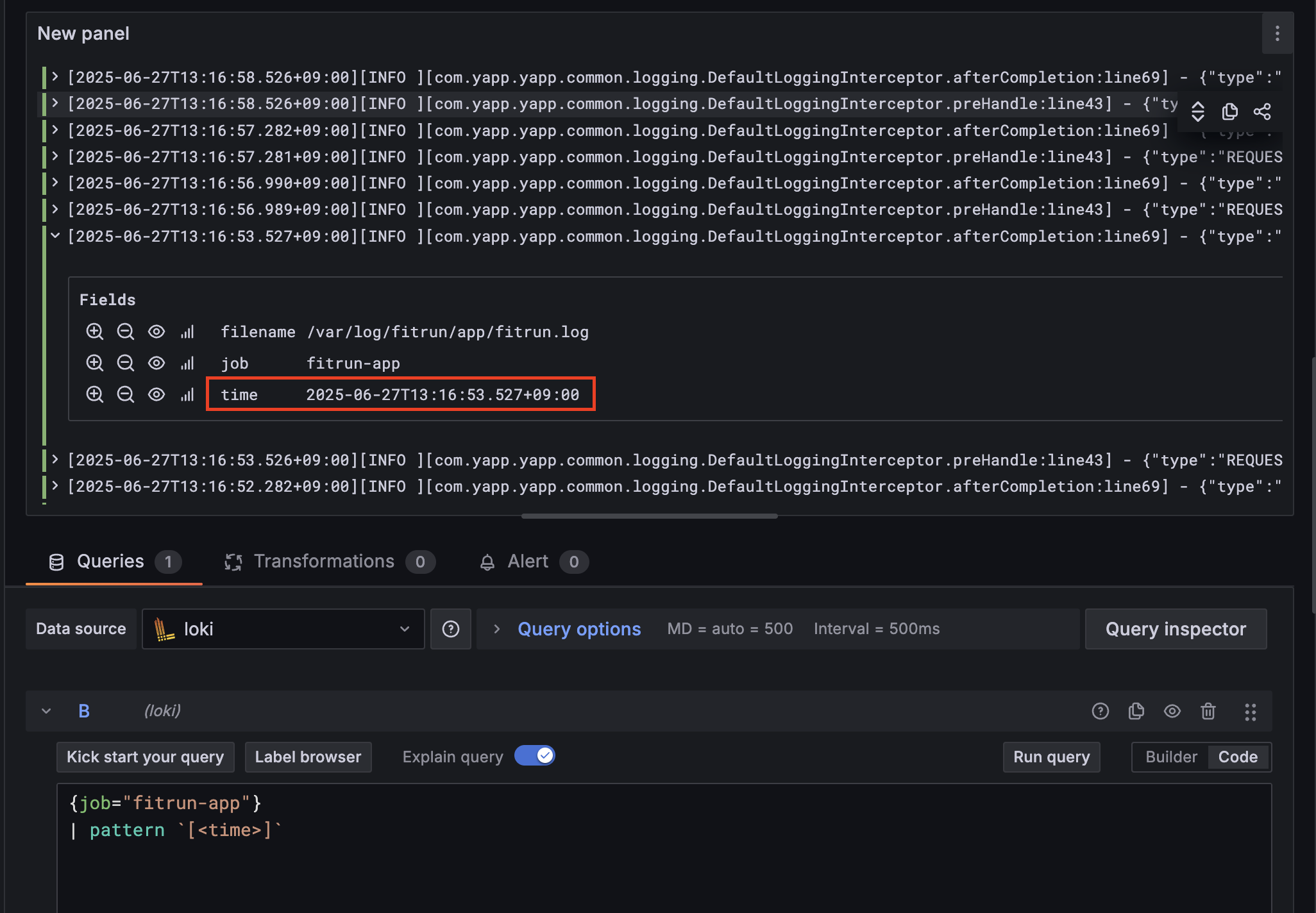Image resolution: width=1316 pixels, height=913 pixels.
Task: Open ad-hoc statistics for filename field
Action: pos(187,331)
